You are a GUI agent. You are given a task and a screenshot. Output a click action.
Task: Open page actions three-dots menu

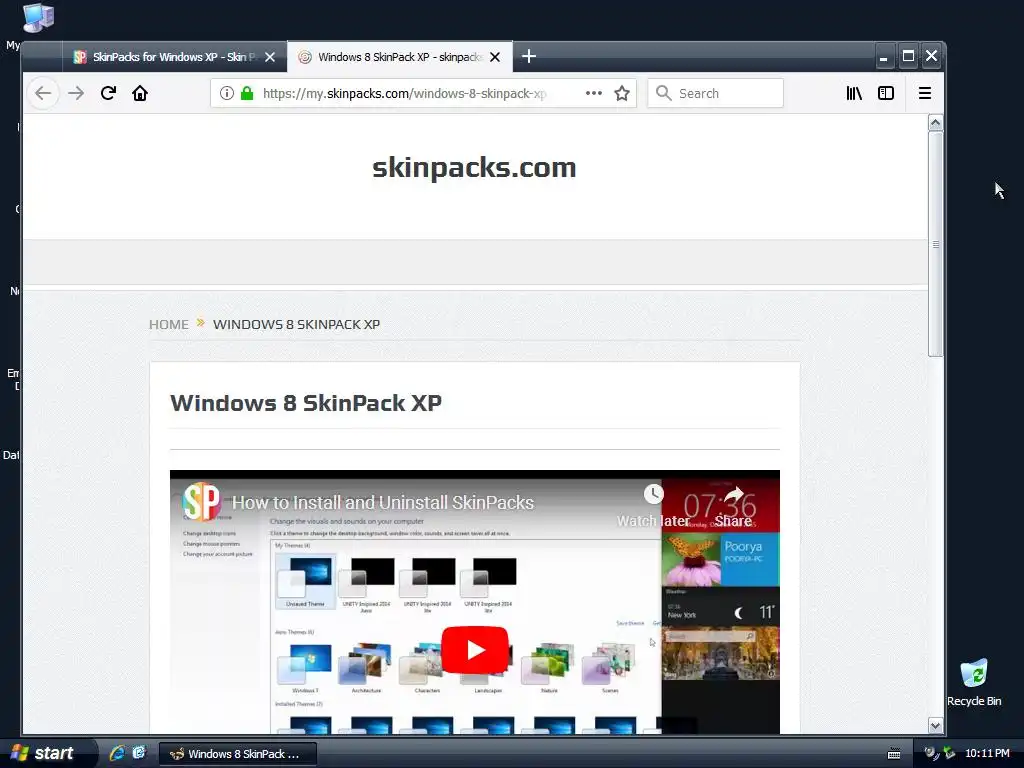(x=594, y=93)
